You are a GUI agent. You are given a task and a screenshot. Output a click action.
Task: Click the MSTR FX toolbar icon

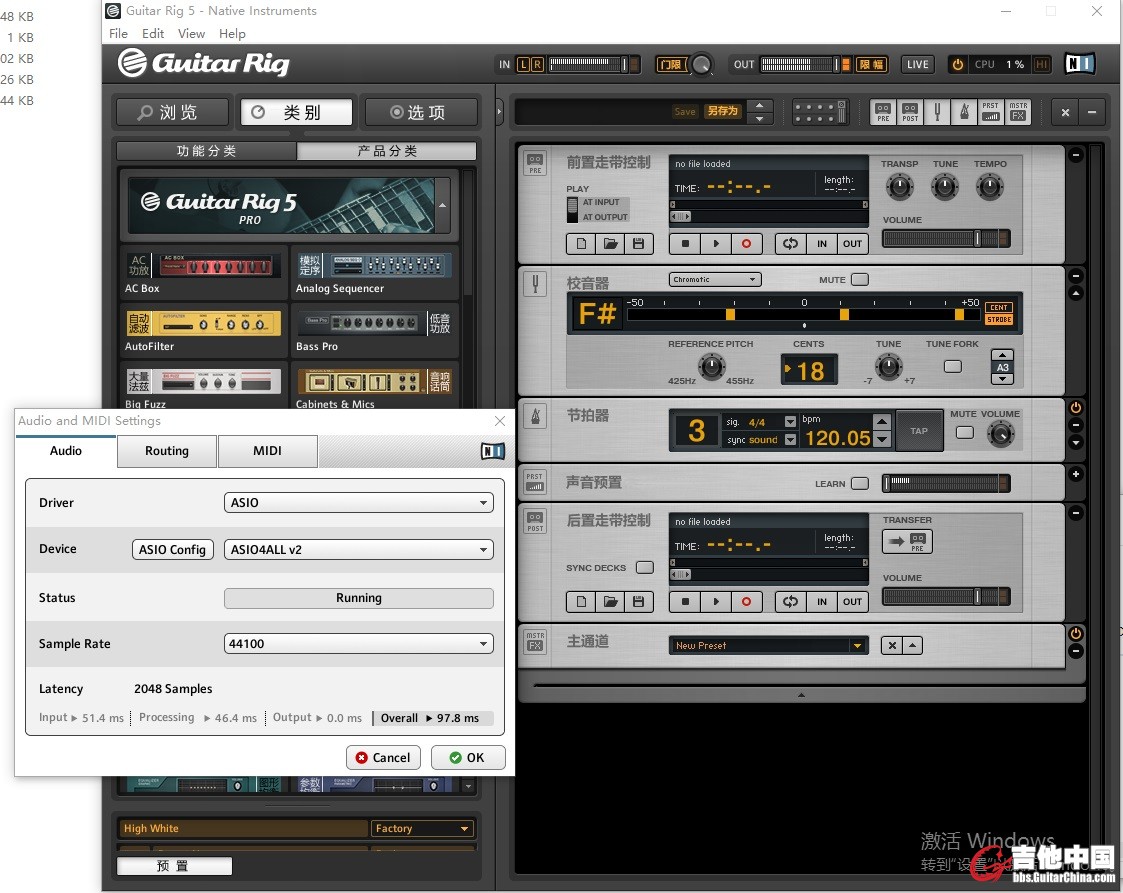click(x=1018, y=112)
